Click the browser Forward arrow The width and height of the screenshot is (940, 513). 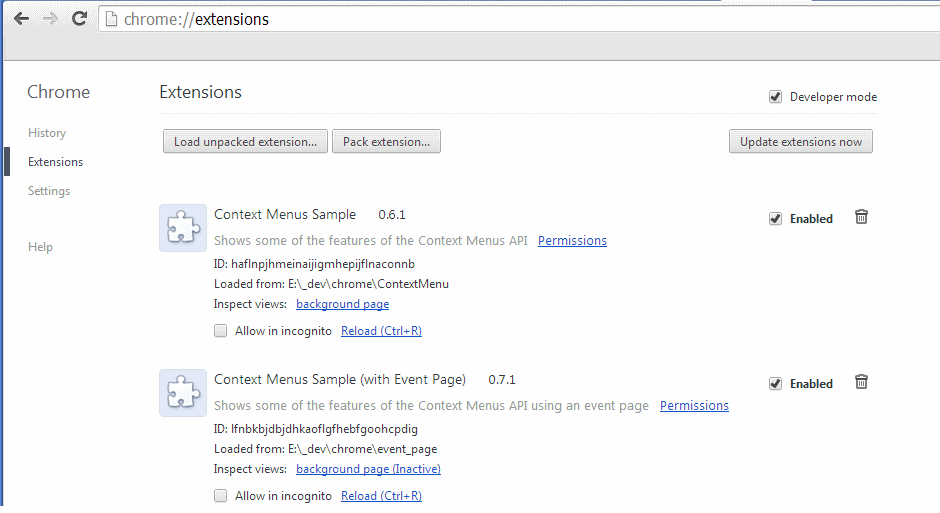click(50, 19)
